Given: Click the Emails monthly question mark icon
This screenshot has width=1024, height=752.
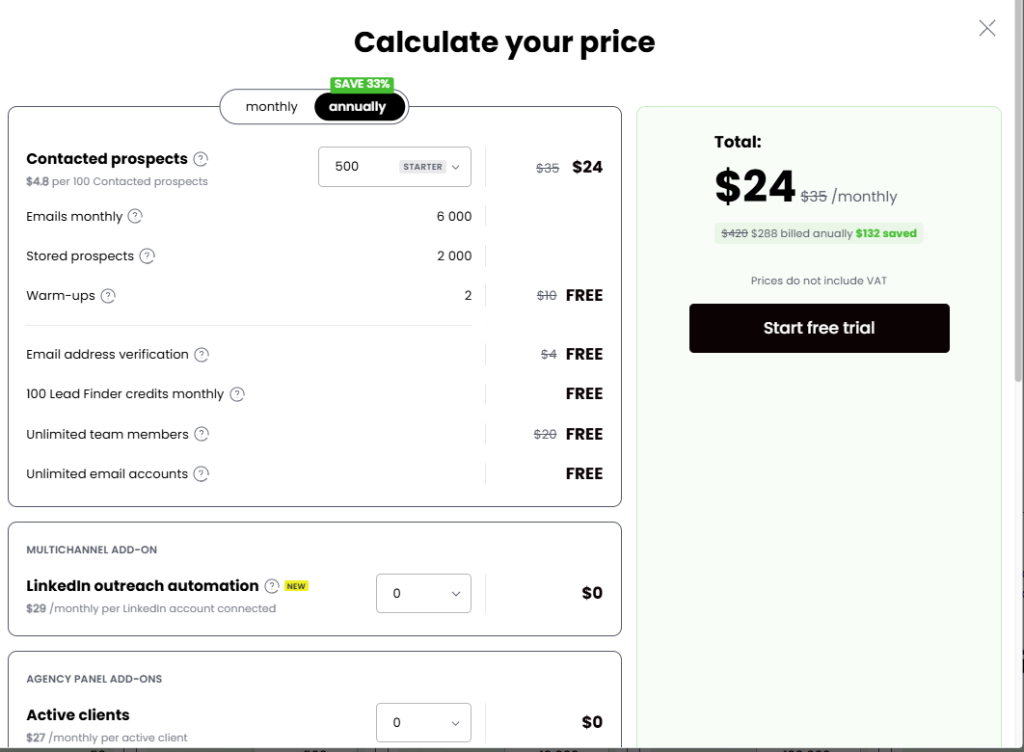Looking at the screenshot, I should click(x=137, y=216).
